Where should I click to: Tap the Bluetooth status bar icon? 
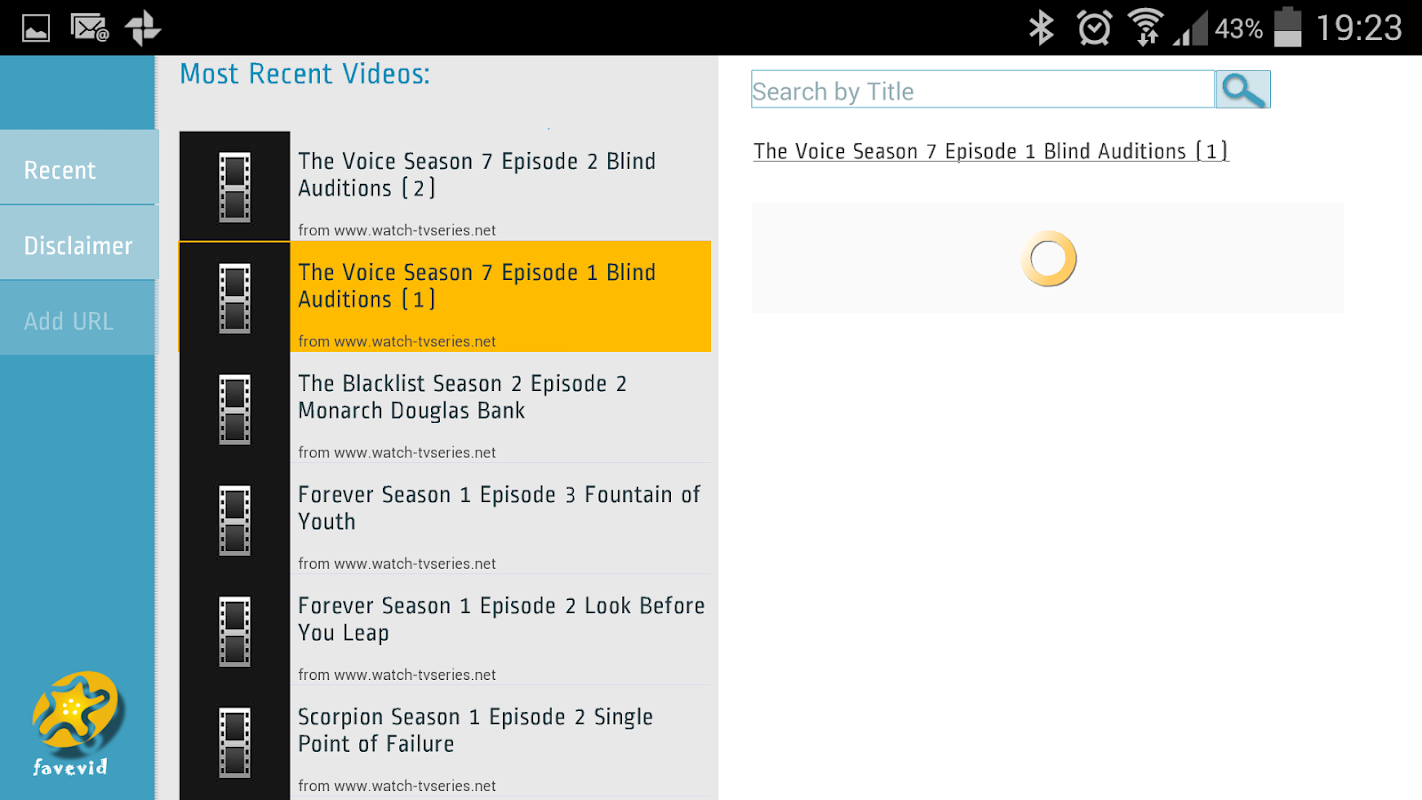1042,27
